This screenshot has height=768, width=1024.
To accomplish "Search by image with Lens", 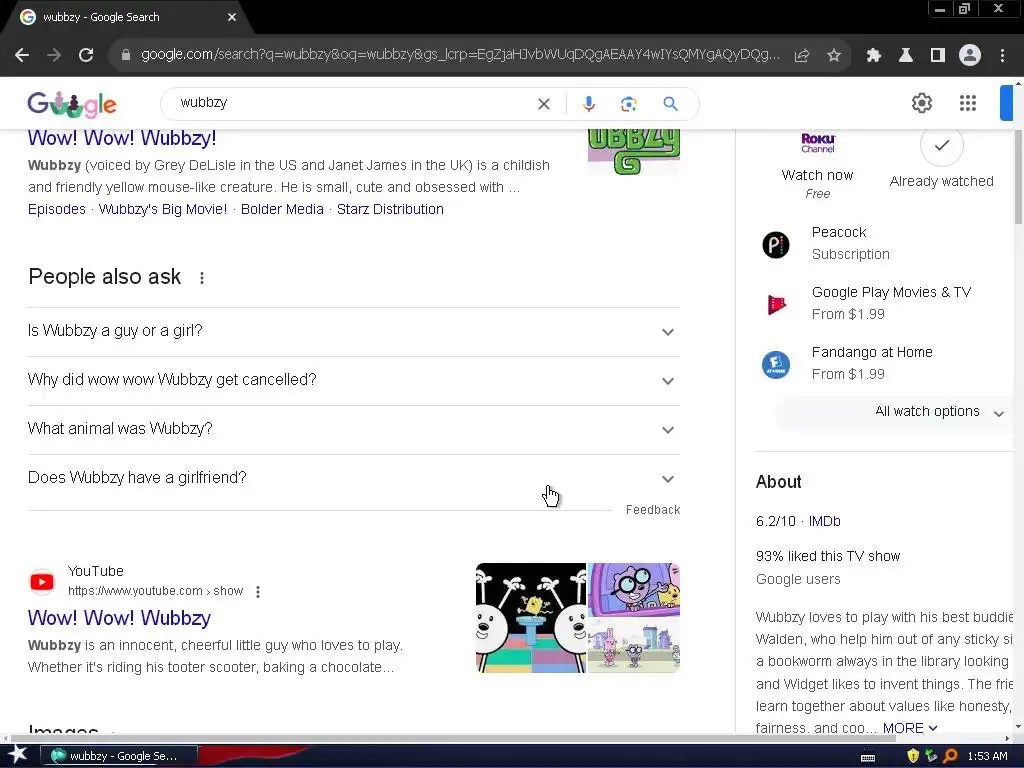I will [628, 104].
